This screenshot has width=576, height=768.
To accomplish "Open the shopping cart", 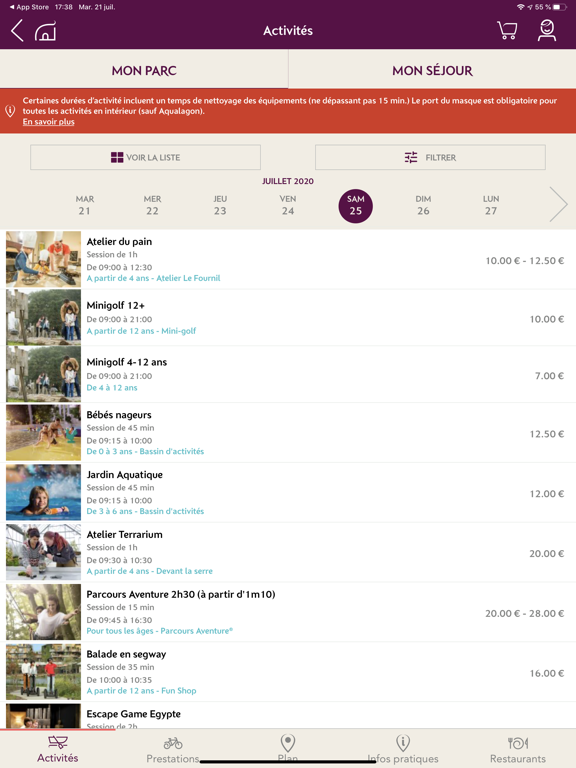I will [x=507, y=30].
